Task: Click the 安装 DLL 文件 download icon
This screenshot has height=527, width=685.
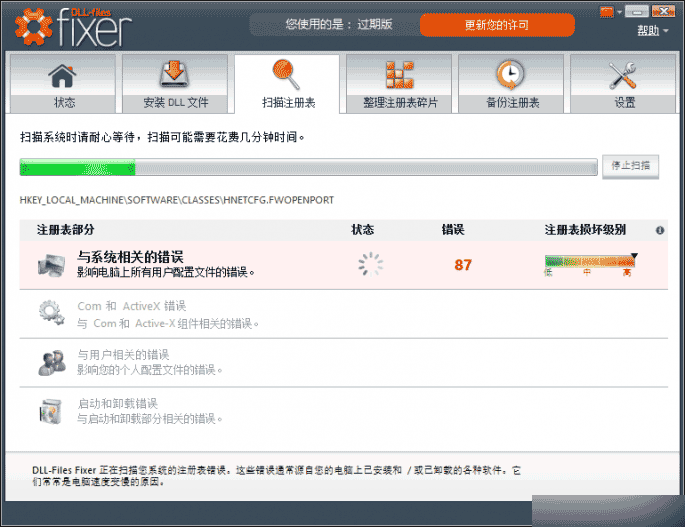Action: [175, 76]
